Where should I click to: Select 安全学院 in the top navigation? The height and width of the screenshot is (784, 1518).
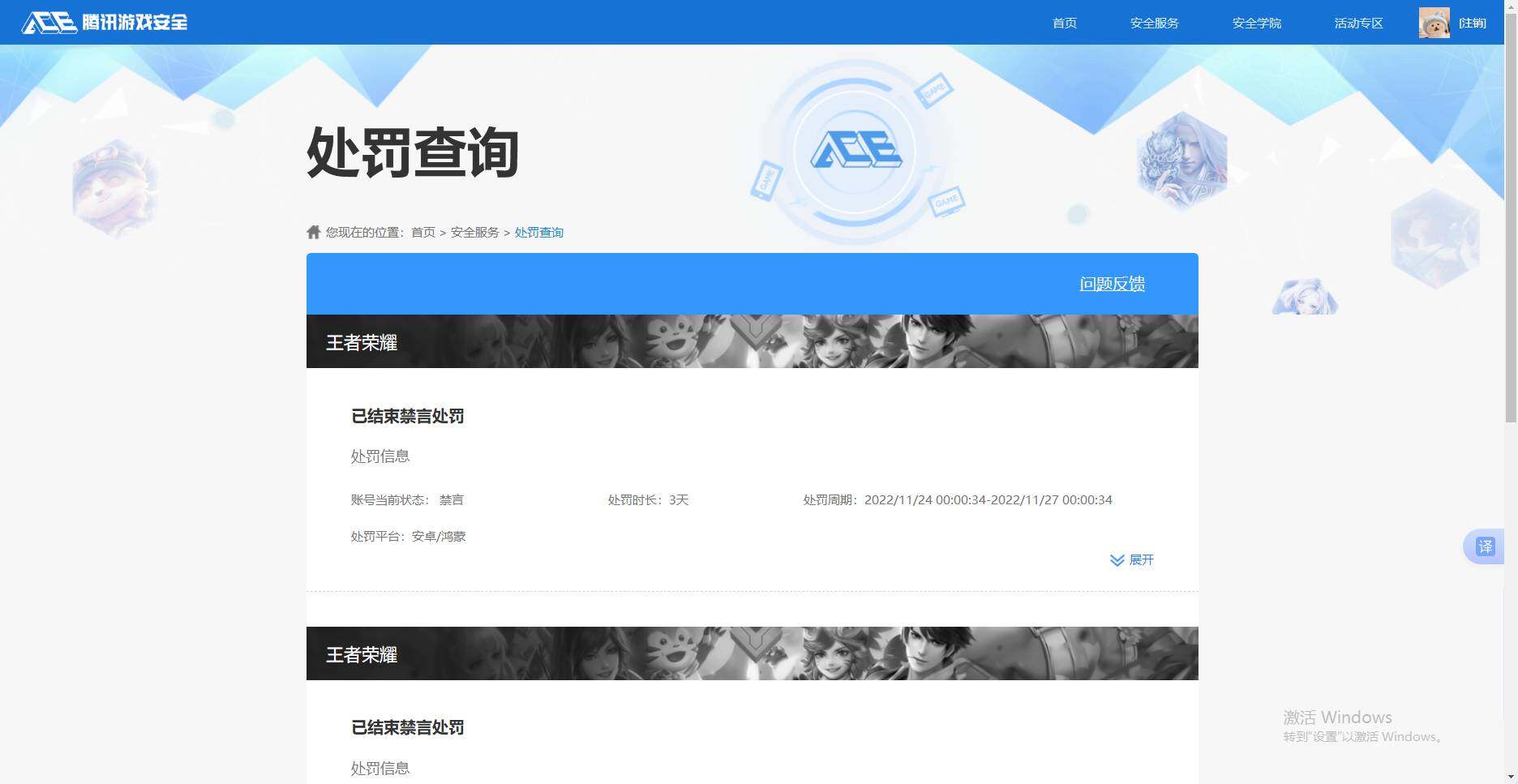tap(1256, 23)
